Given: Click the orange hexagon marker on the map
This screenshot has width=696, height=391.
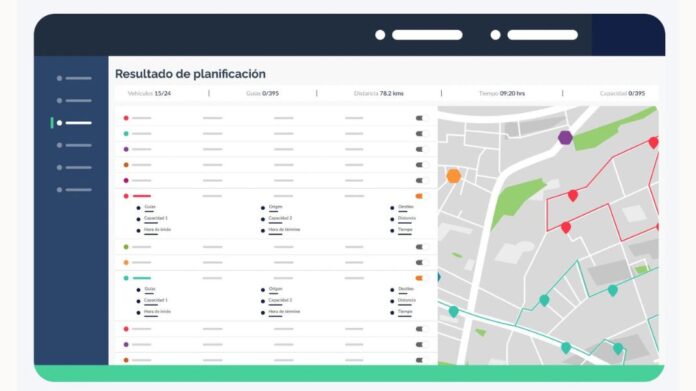Looking at the screenshot, I should 453,176.
